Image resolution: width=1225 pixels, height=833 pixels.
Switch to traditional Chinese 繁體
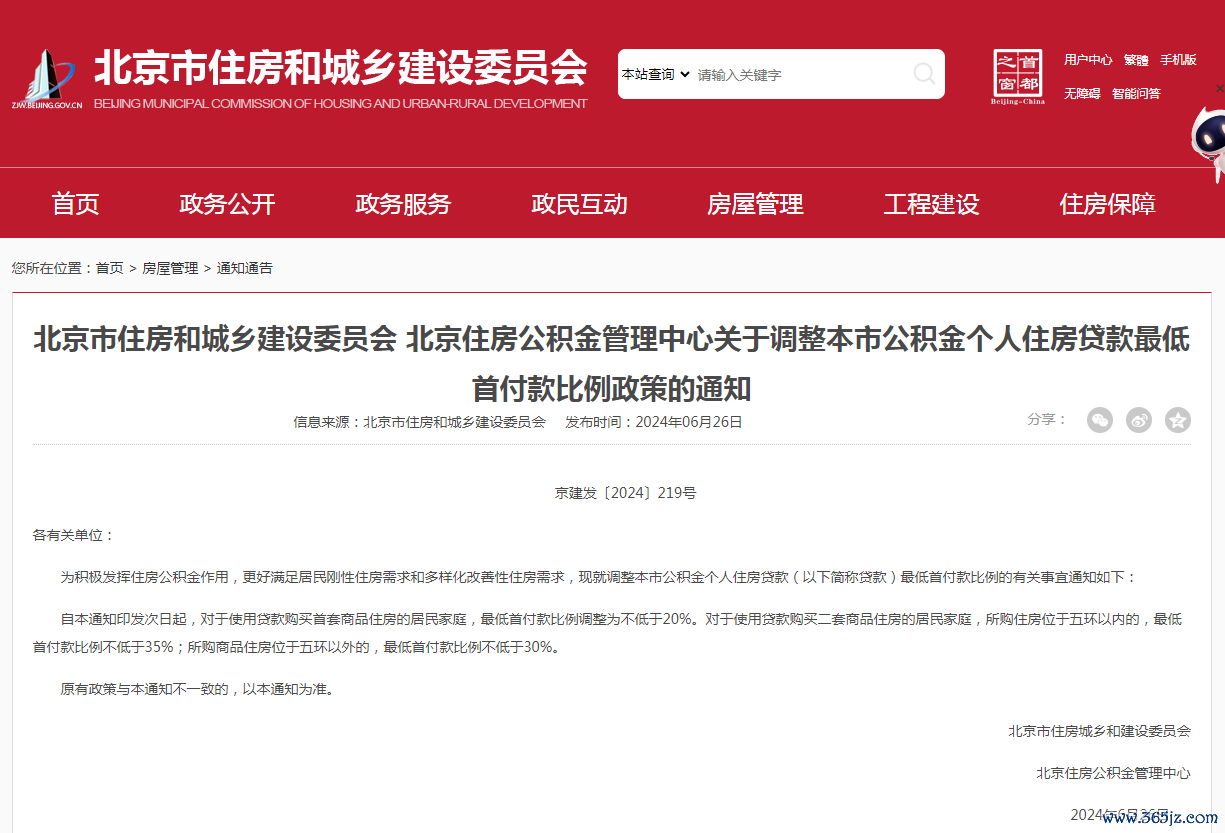(1136, 60)
